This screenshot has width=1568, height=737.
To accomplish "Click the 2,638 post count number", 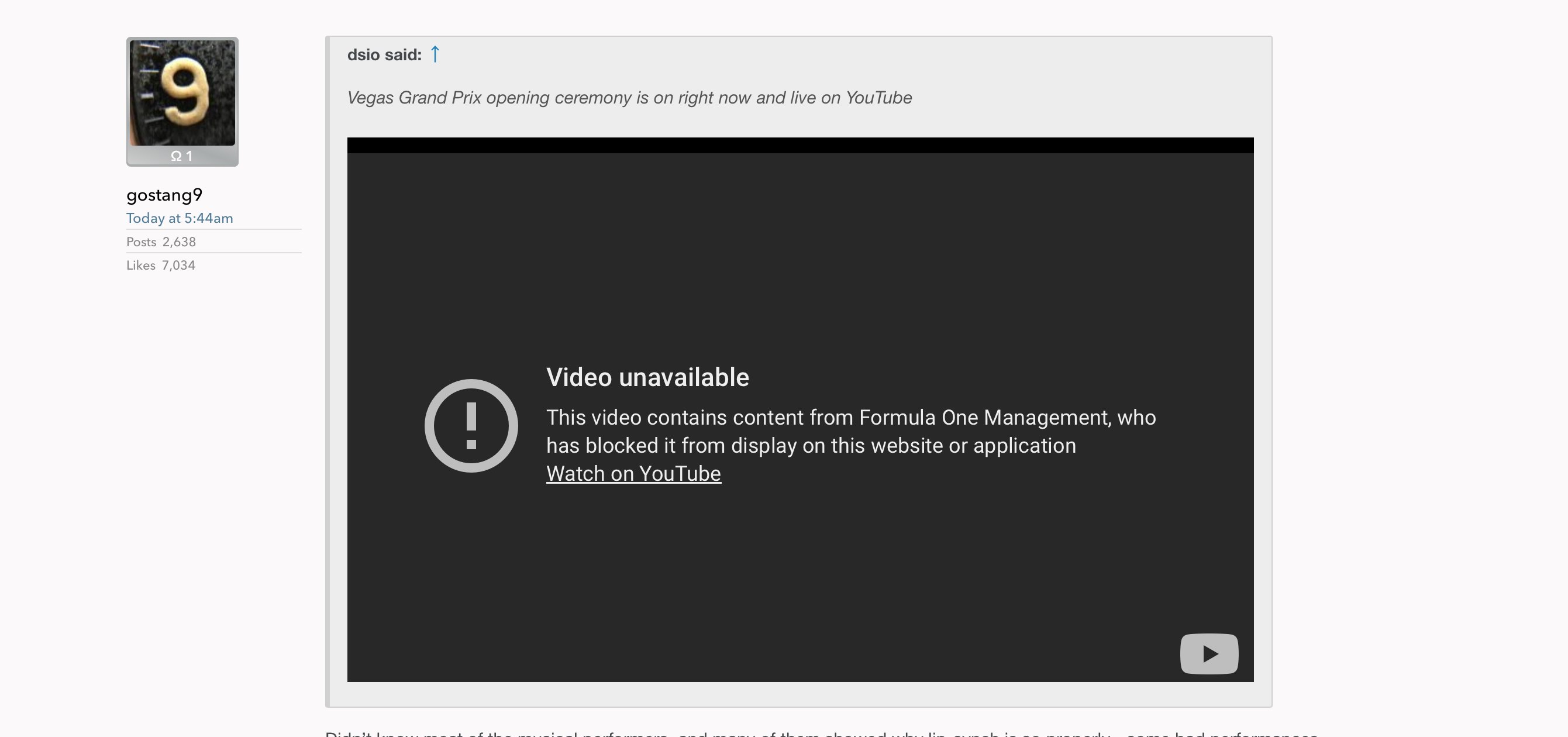I will tap(179, 242).
